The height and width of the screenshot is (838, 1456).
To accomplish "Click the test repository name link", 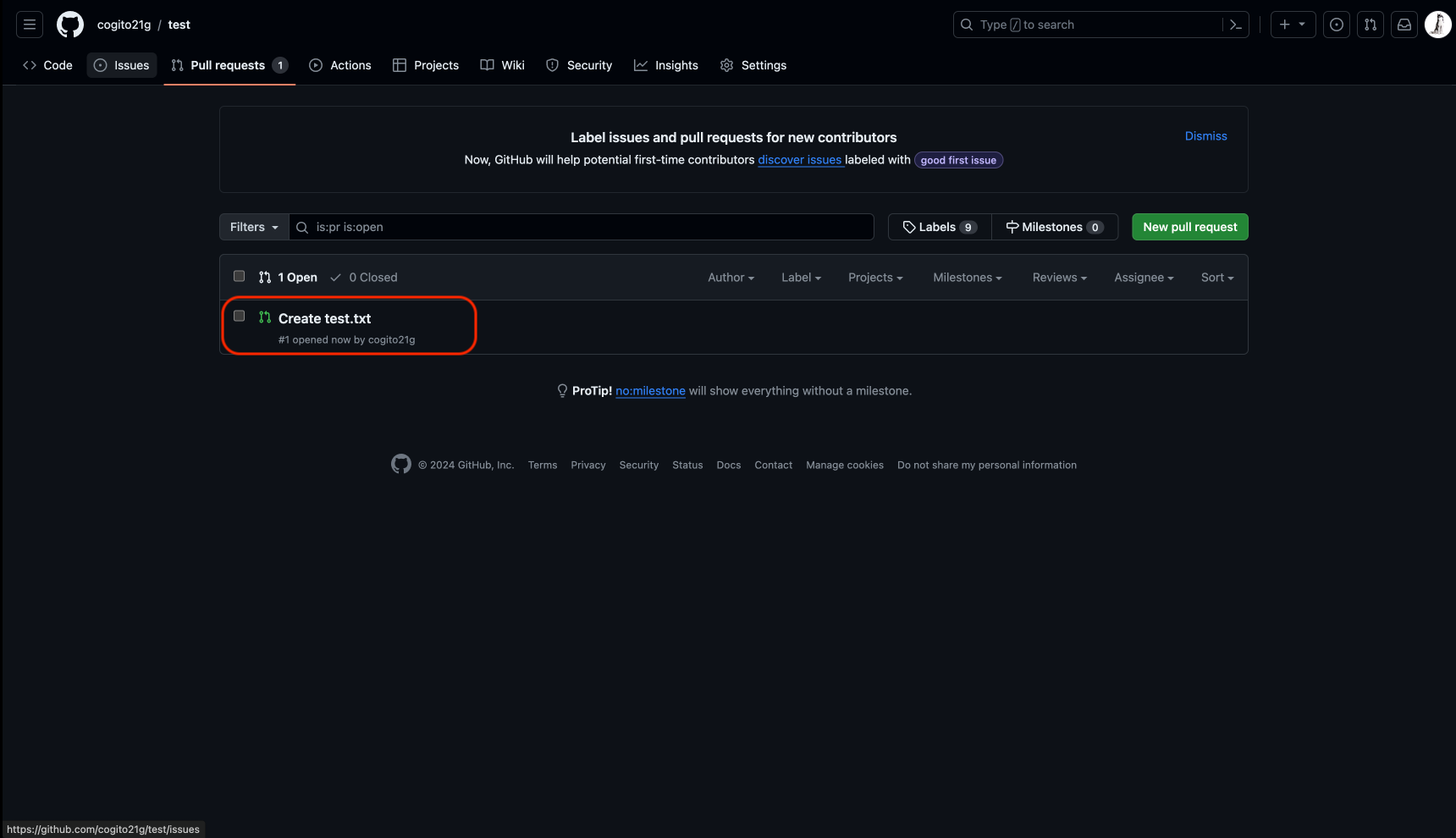I will [x=179, y=25].
